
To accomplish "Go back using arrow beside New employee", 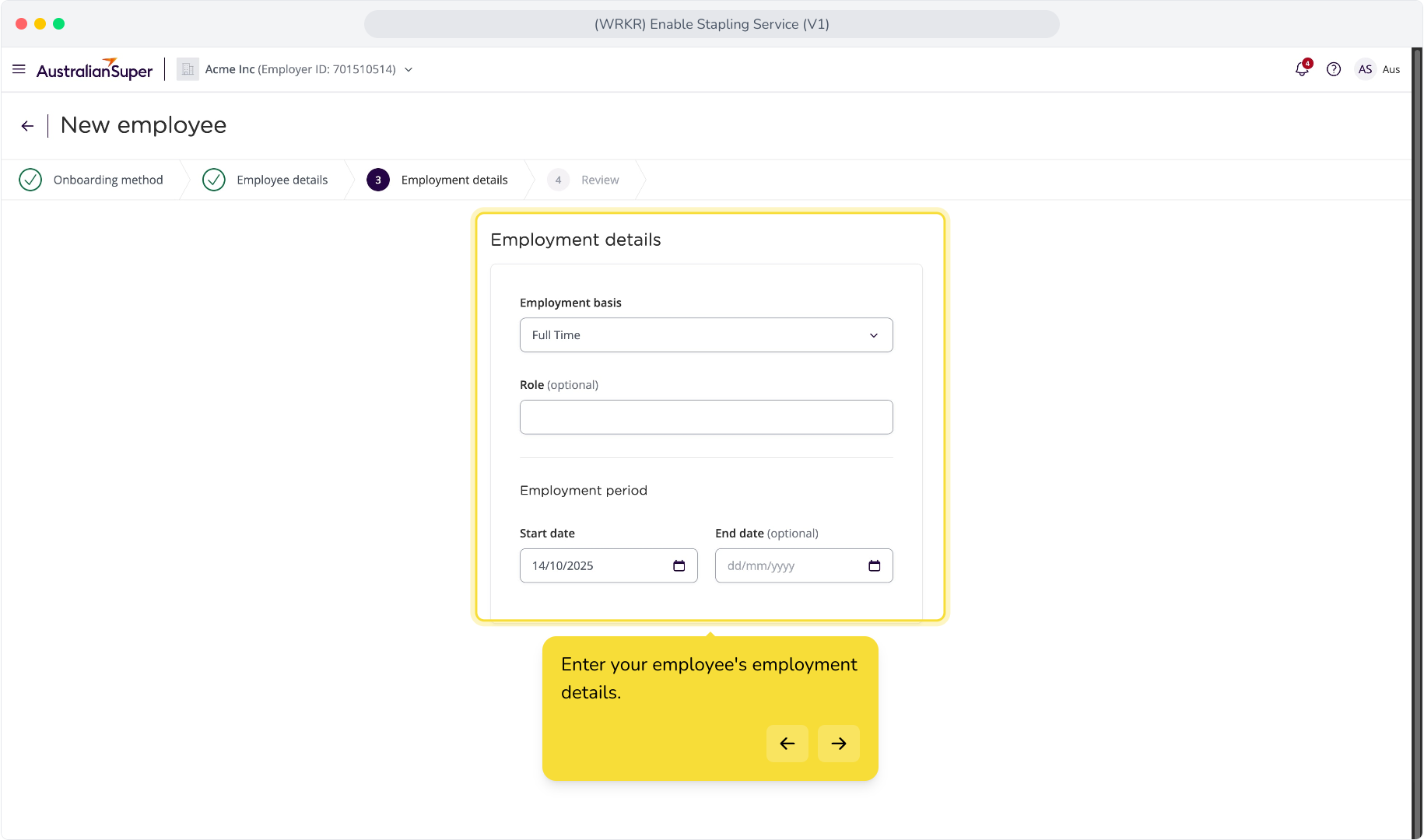I will pos(27,126).
